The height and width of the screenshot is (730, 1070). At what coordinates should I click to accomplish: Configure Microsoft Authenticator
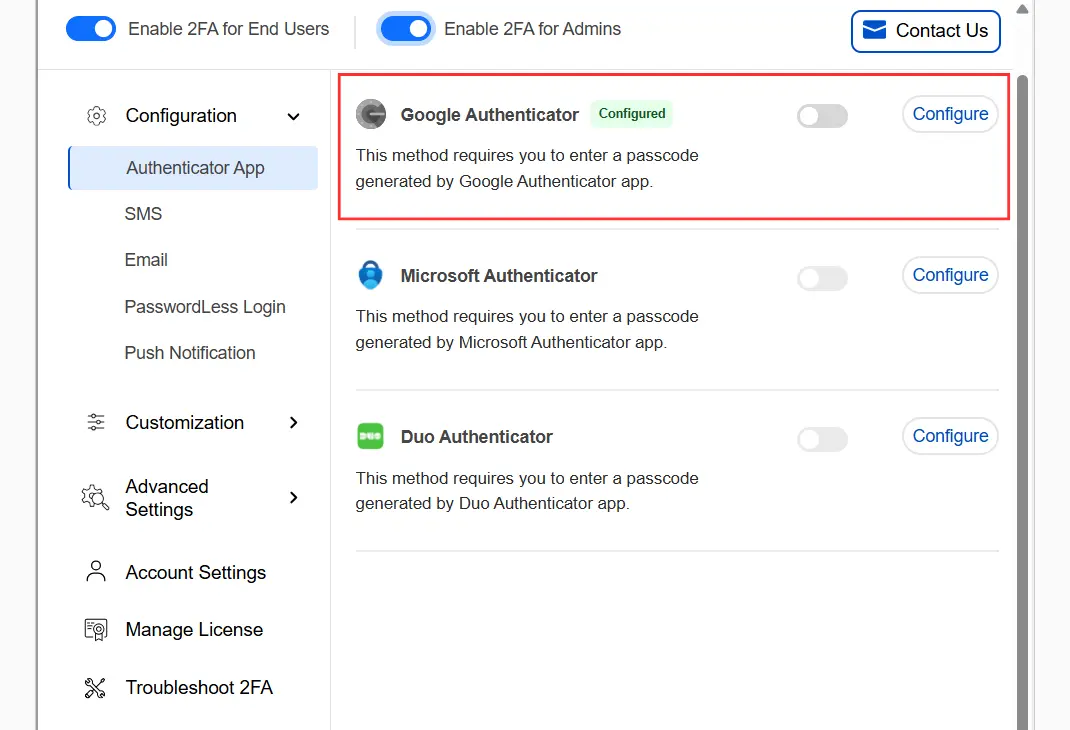pos(950,275)
